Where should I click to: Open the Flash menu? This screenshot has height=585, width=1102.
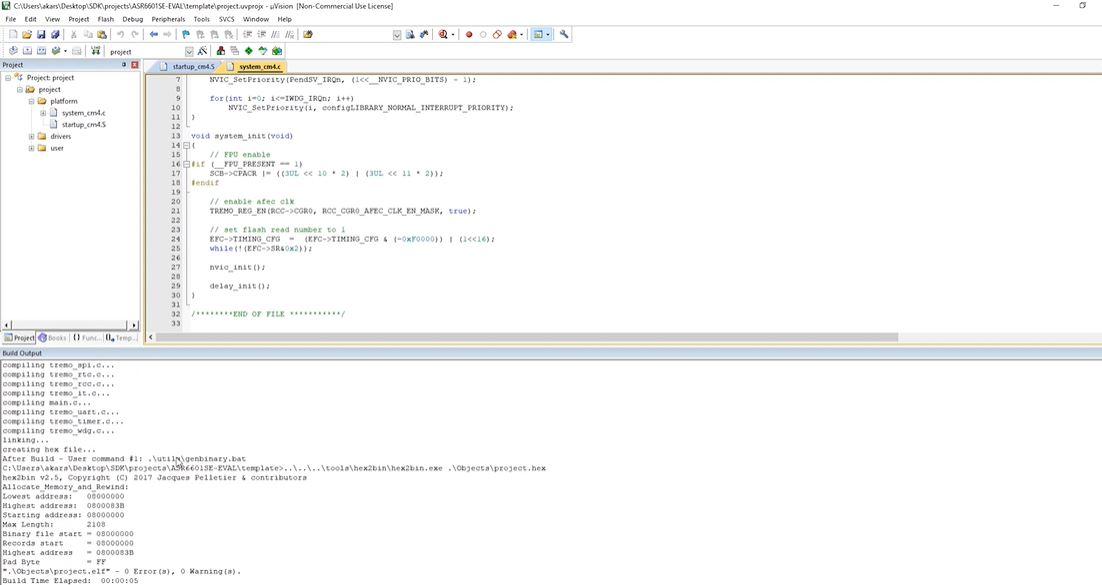coord(105,19)
